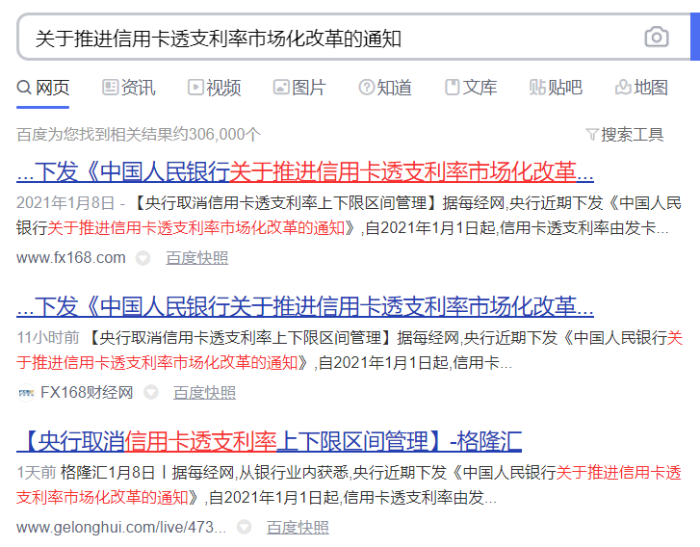Click result count text 百度为您找到相关结果约306,000个
This screenshot has width=700, height=547.
[x=138, y=134]
